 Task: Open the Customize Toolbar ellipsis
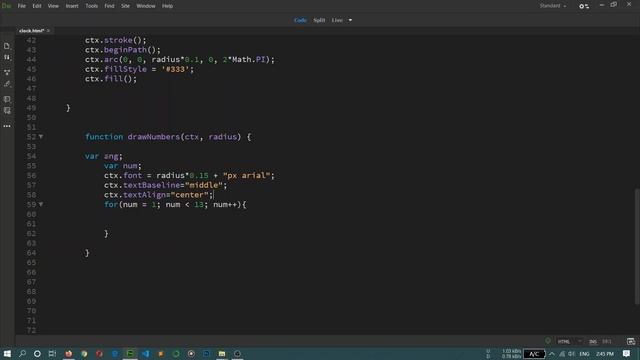[7, 126]
